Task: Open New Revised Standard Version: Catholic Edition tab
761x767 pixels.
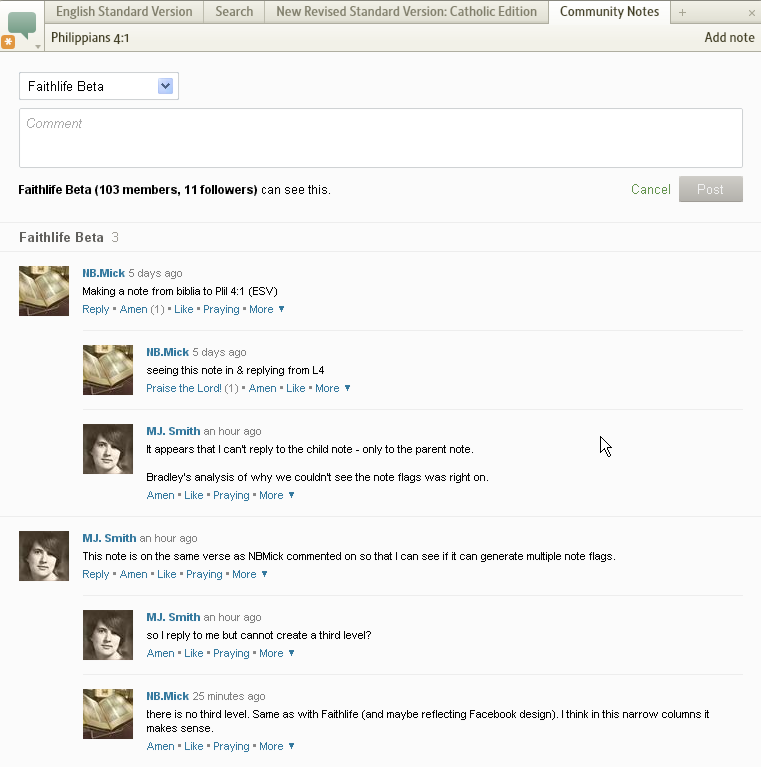Action: click(x=406, y=12)
